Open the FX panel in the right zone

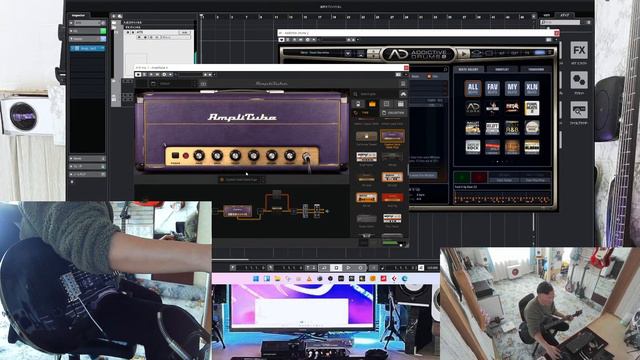point(579,51)
